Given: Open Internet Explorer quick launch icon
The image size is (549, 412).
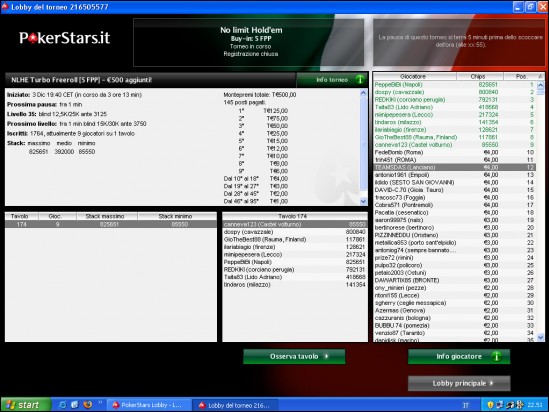Looking at the screenshot, I should [62, 405].
